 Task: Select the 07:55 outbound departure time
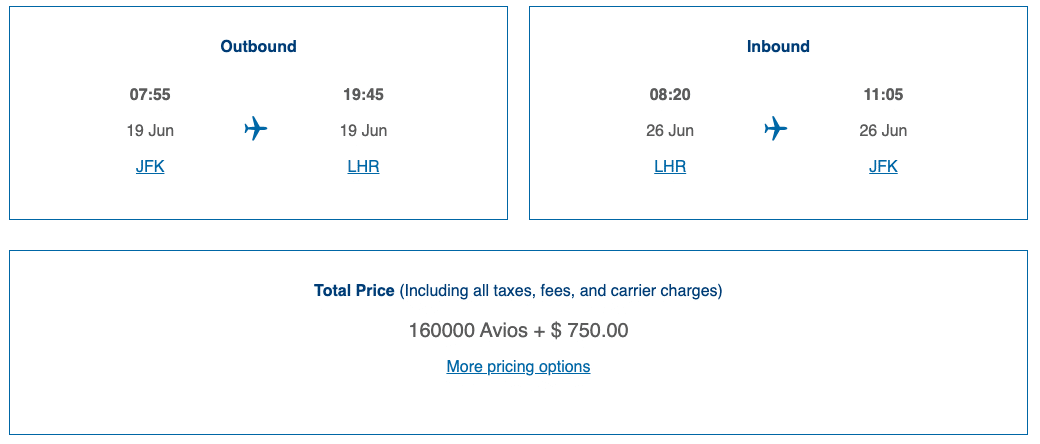click(x=150, y=95)
